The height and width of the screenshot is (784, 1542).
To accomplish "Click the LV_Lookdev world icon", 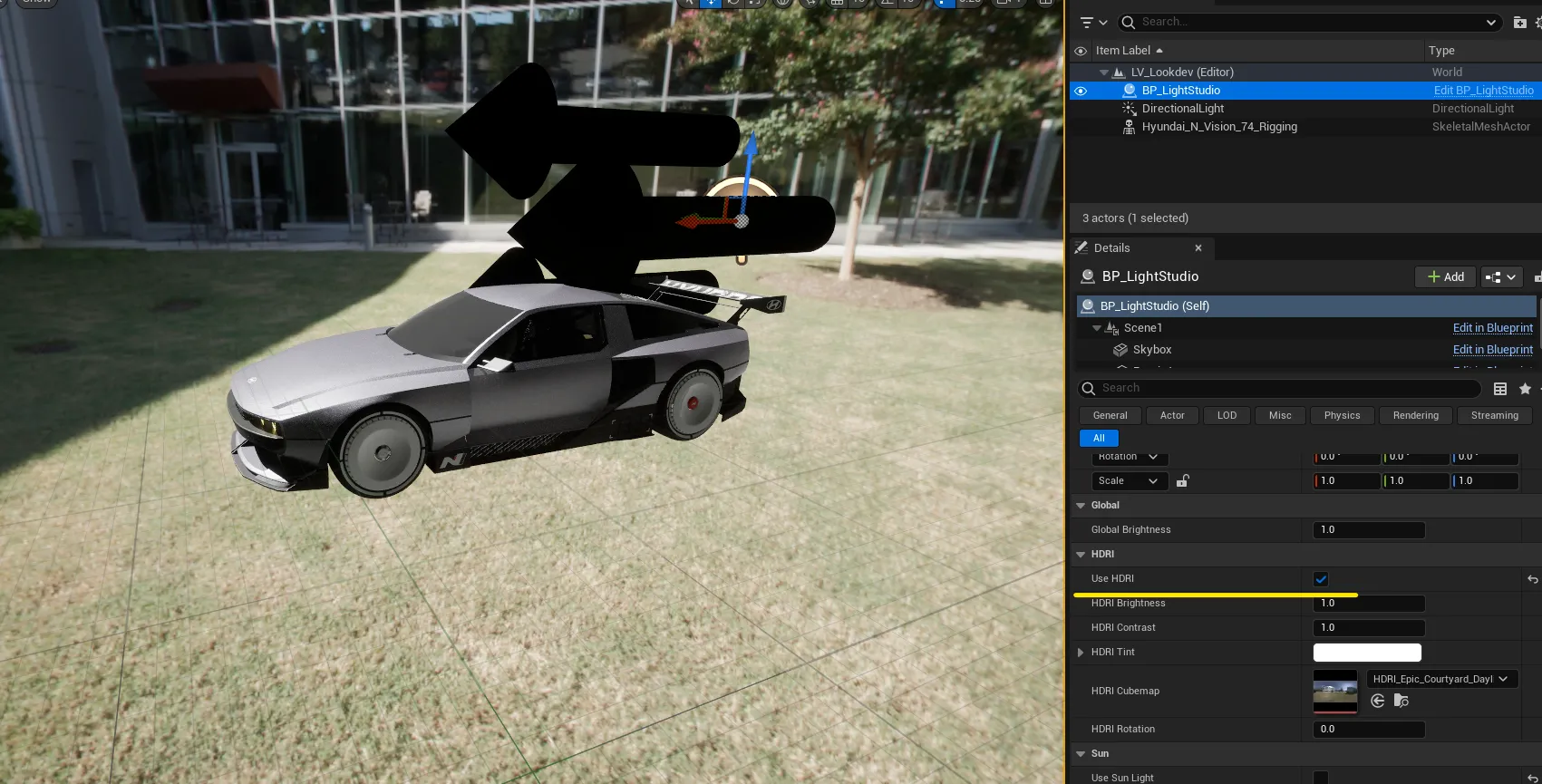I will 1120,73.
